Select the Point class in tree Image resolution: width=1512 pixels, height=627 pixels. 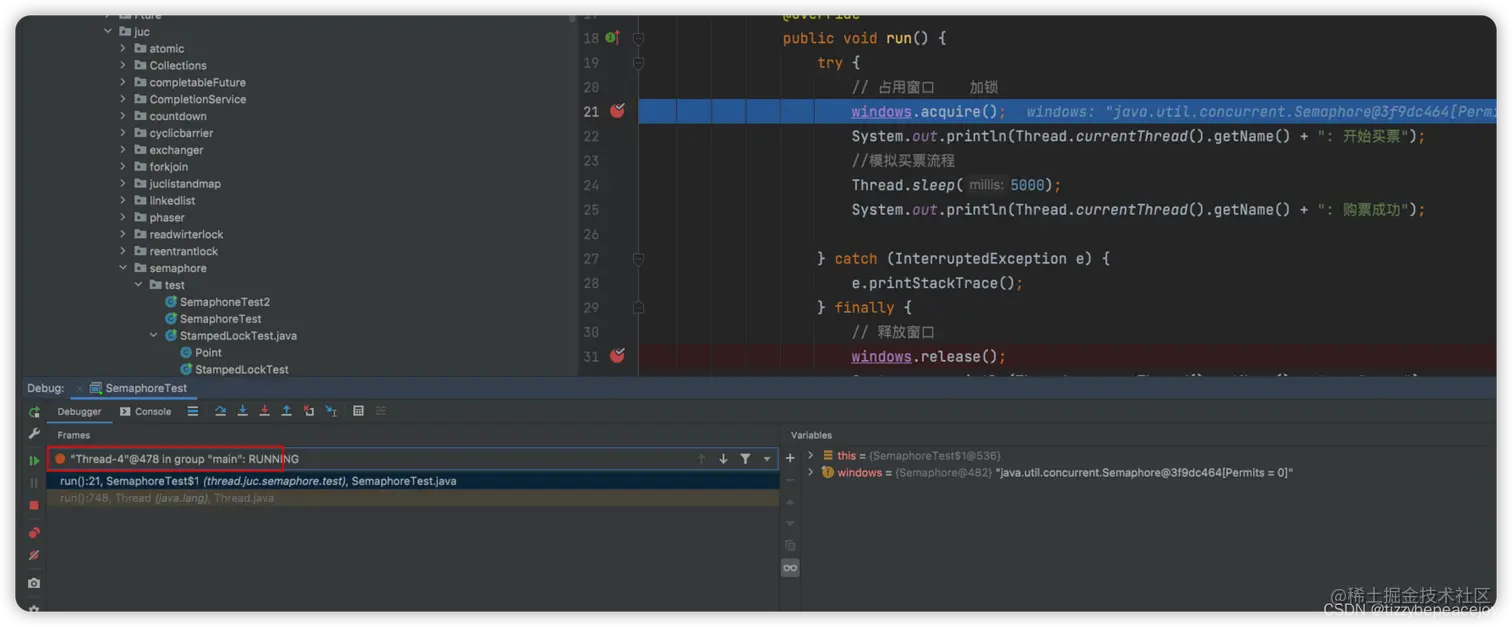200,353
